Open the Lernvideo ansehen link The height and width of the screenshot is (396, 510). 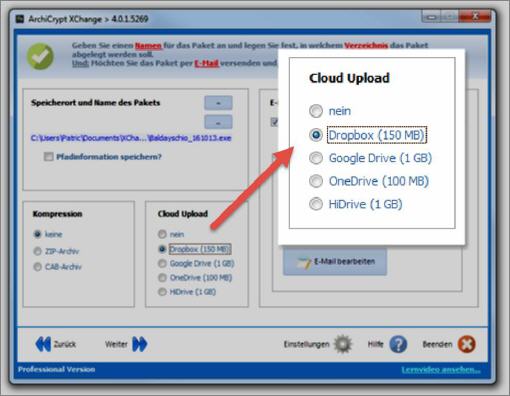[x=441, y=370]
